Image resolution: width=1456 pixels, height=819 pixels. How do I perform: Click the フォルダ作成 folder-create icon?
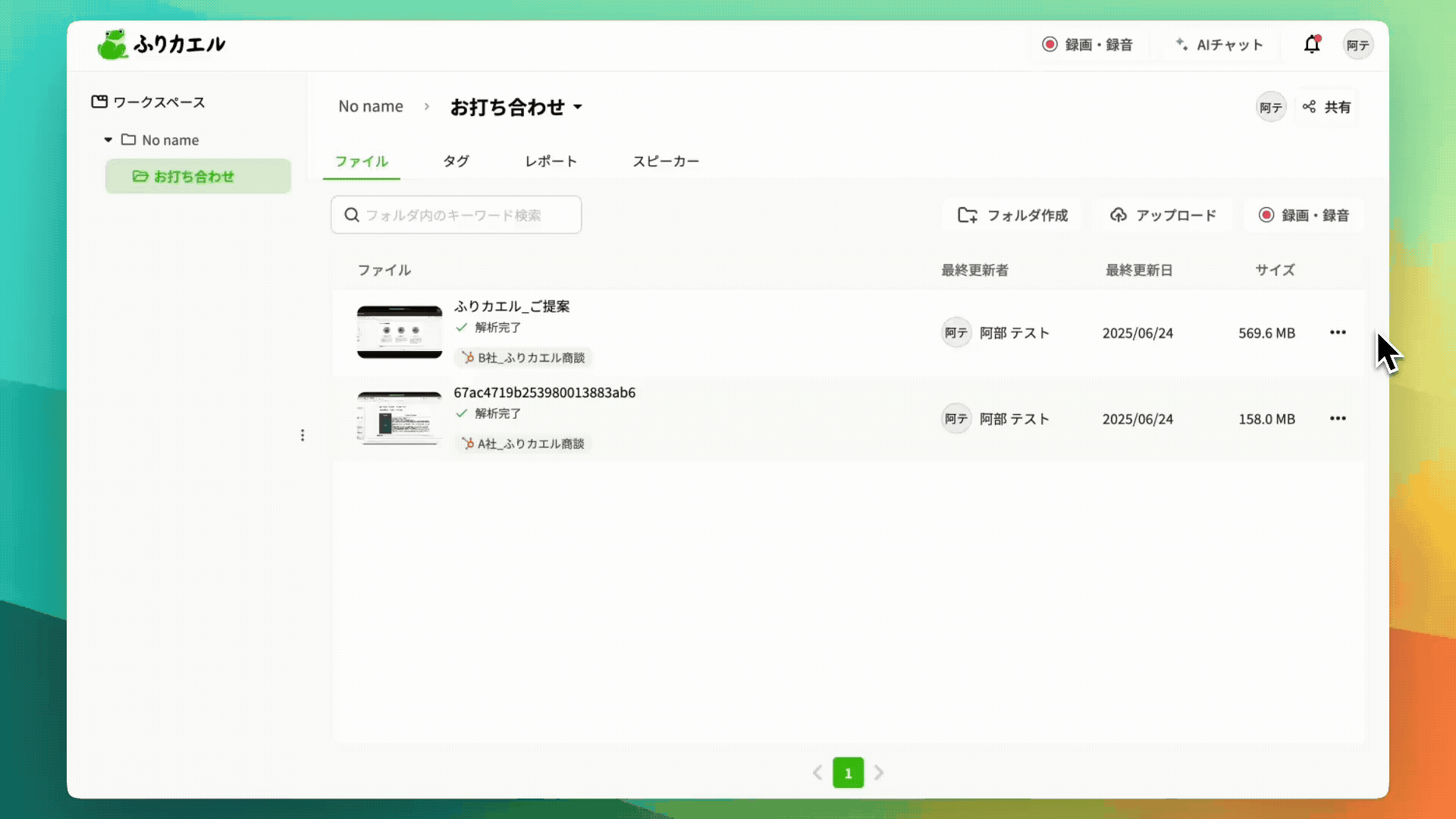967,215
